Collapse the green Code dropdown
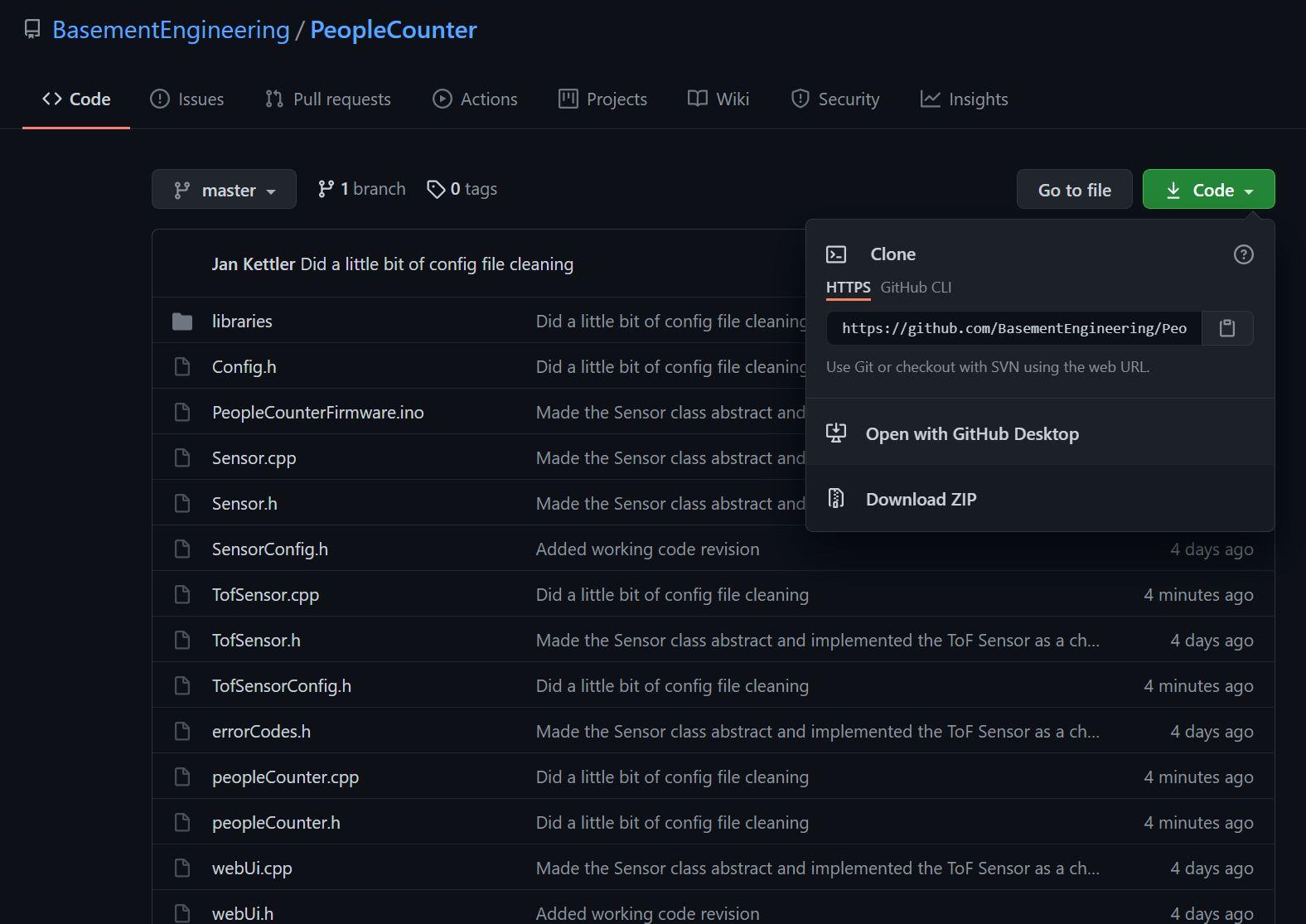Viewport: 1306px width, 924px height. [1208, 190]
